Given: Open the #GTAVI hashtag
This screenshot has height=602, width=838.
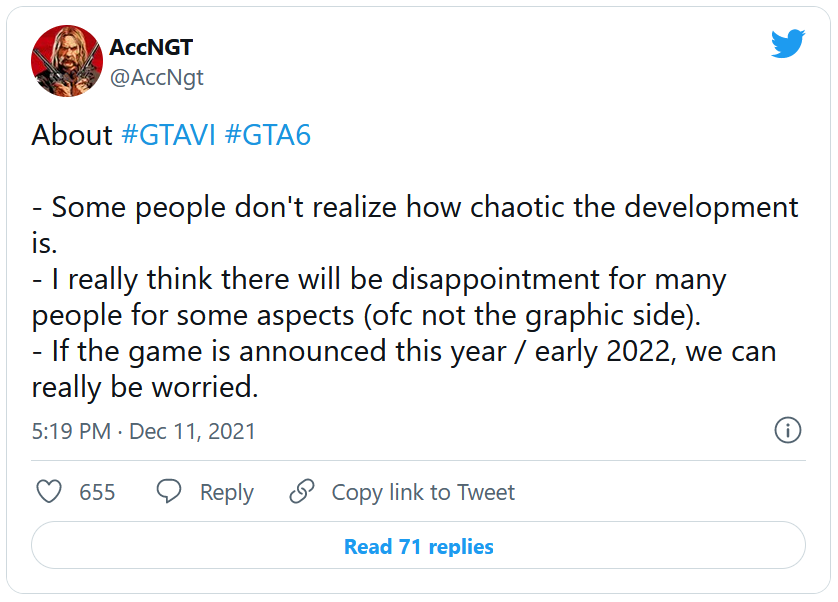Looking at the screenshot, I should click(168, 135).
